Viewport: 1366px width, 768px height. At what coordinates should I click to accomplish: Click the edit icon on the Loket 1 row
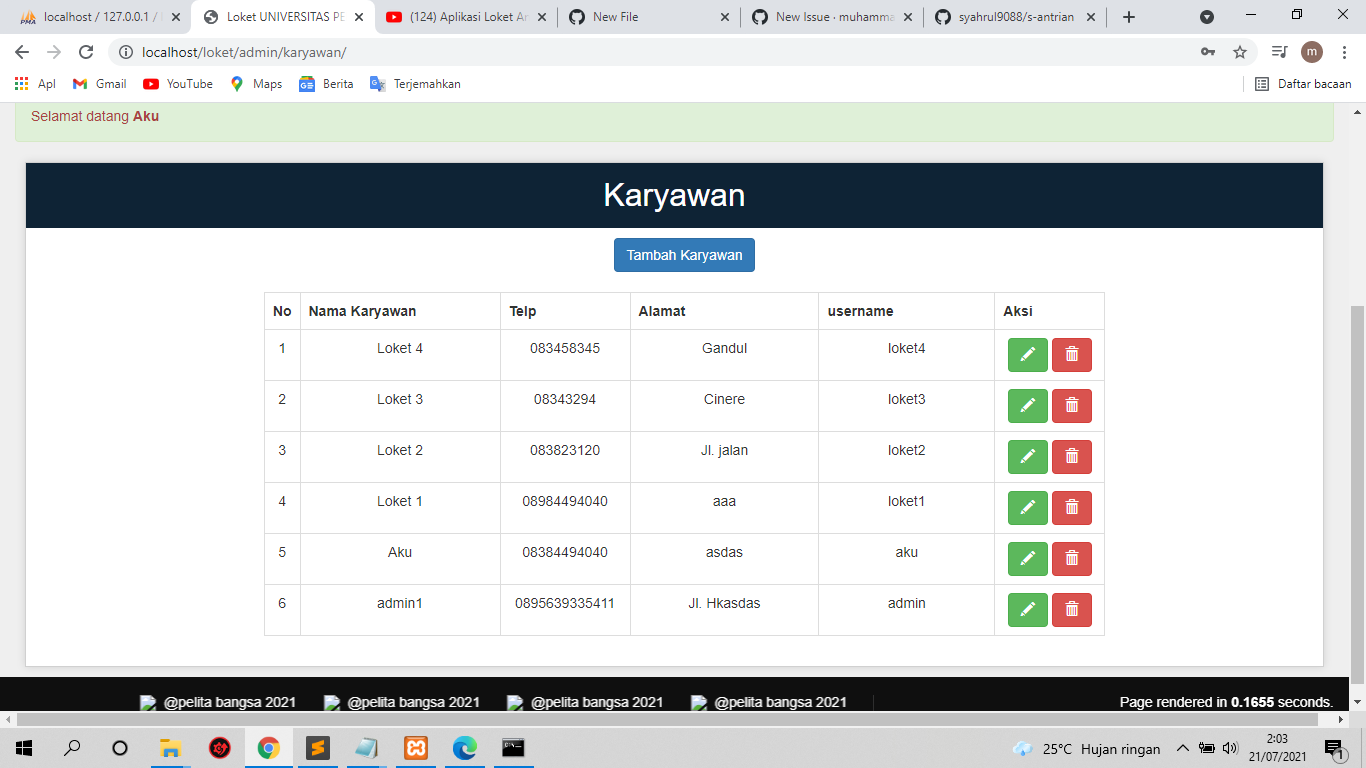1027,507
